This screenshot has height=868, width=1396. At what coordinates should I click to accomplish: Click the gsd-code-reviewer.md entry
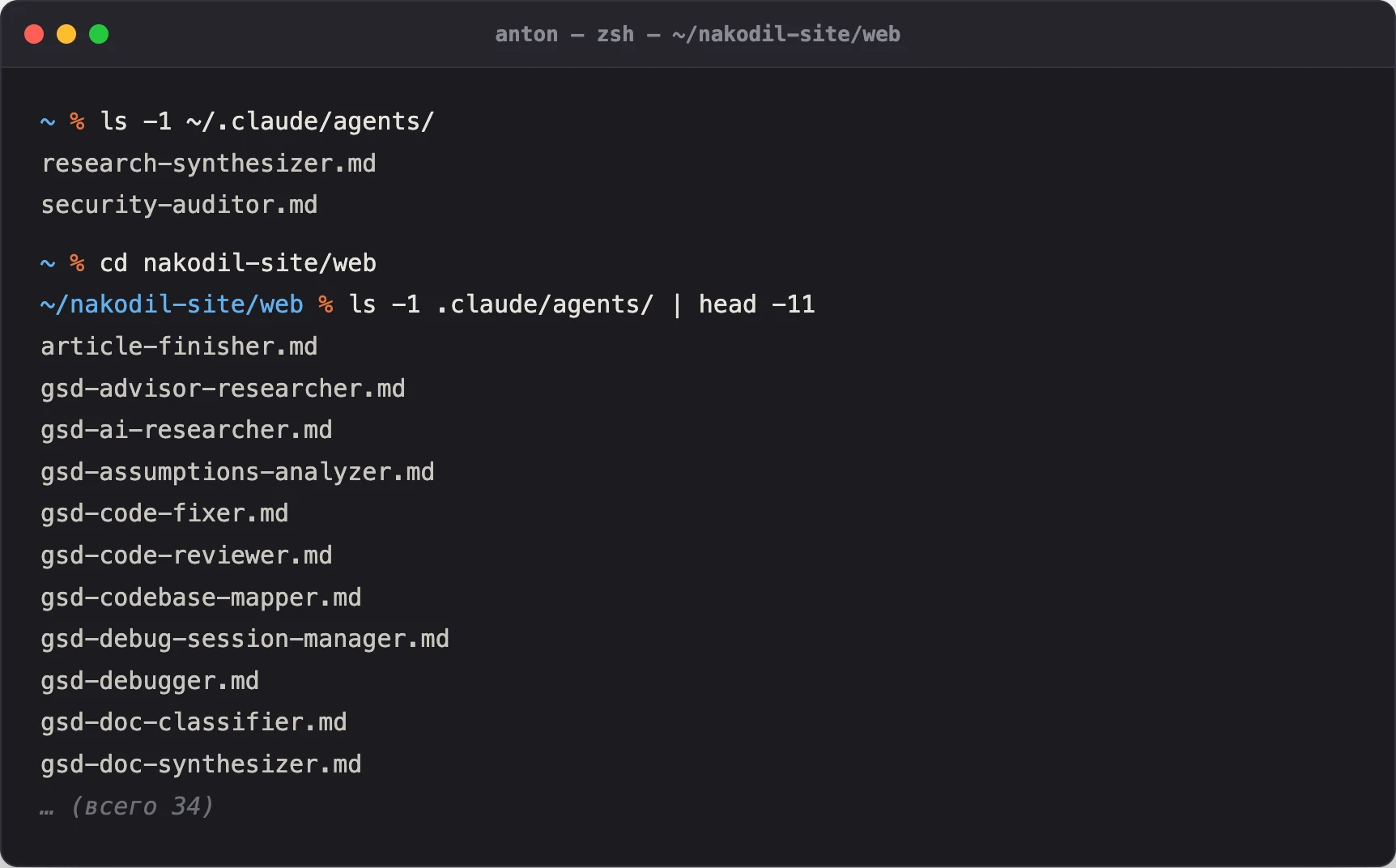point(187,555)
